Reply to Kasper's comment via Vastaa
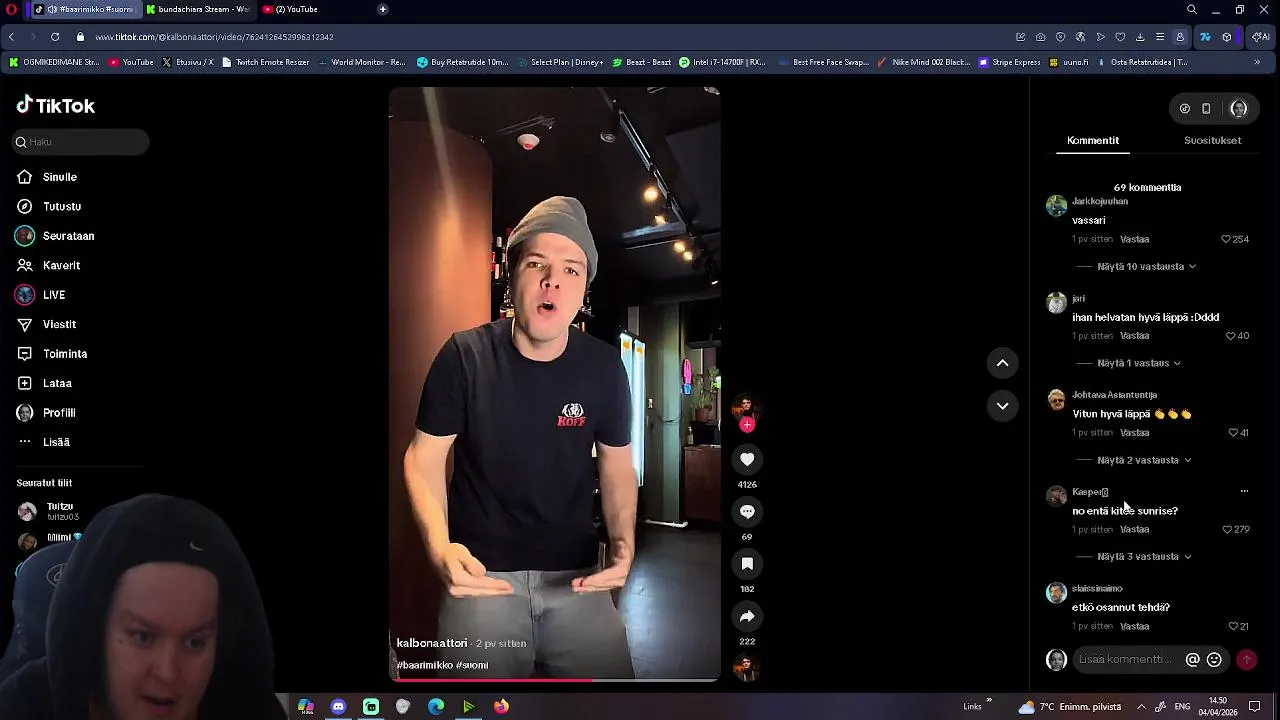This screenshot has height=720, width=1280. 1134,530
